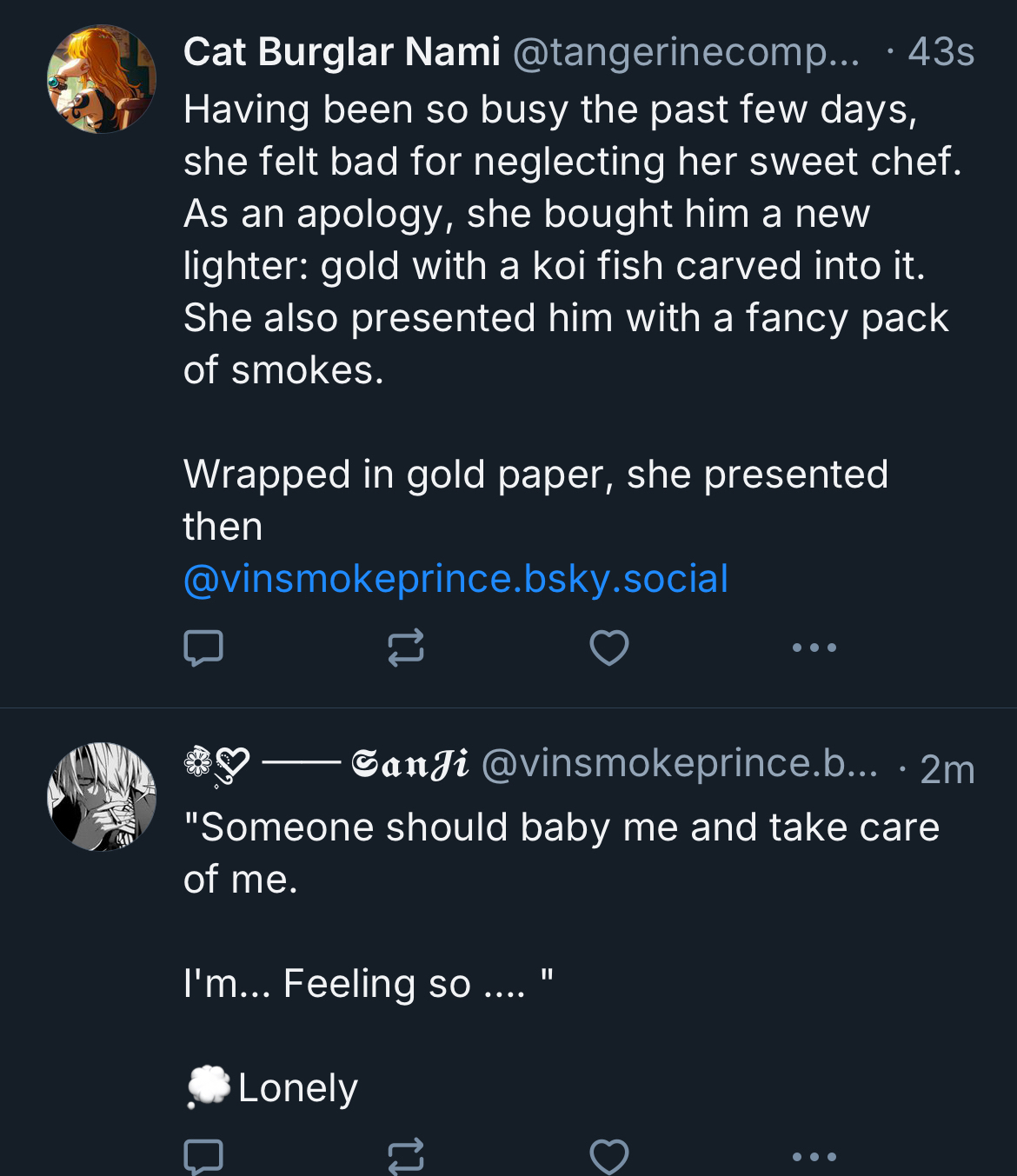Viewport: 1017px width, 1176px height.
Task: Open more options on Nami's post
Action: click(x=814, y=648)
